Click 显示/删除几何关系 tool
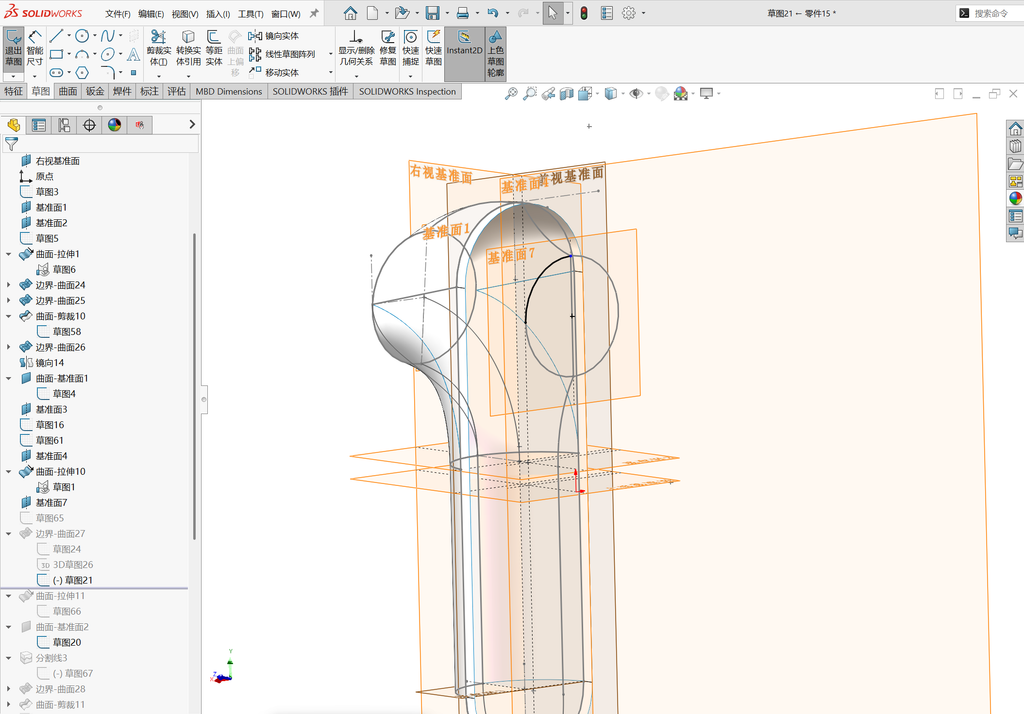 [x=355, y=48]
